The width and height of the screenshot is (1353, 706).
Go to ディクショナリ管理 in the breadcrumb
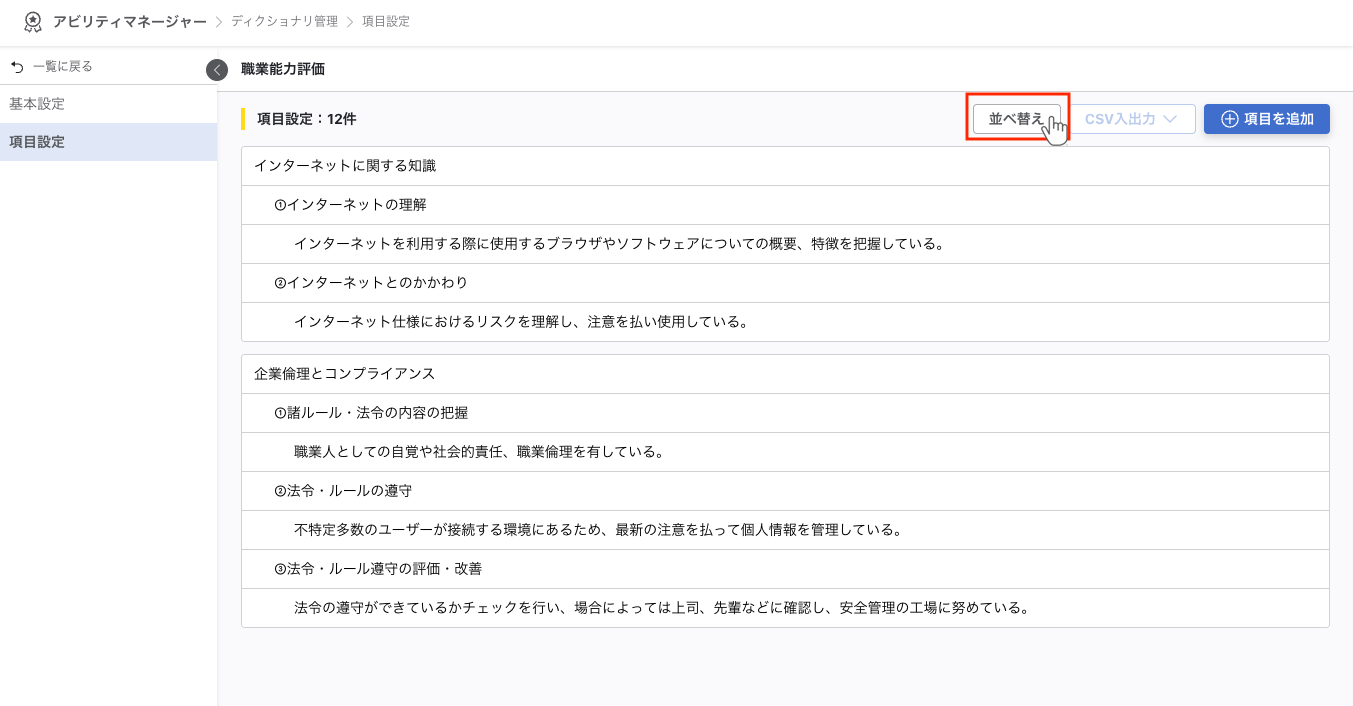point(282,21)
